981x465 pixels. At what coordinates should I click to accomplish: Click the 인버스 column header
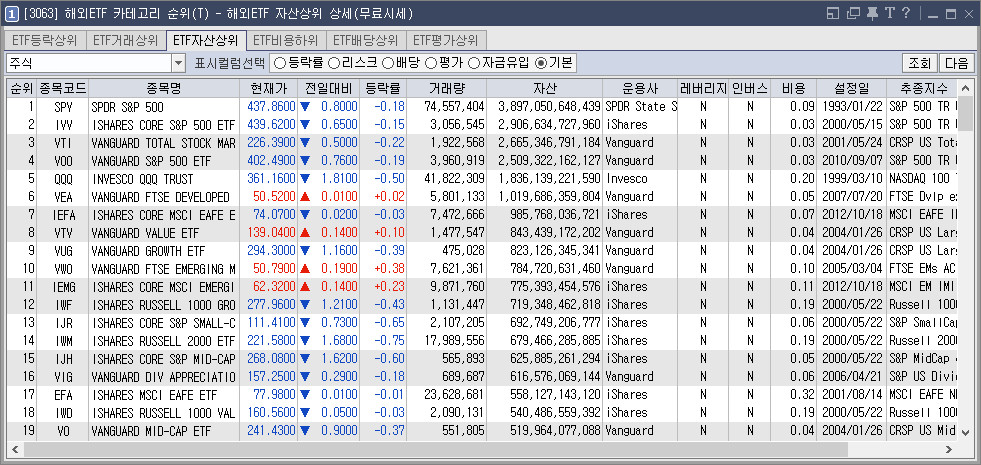750,88
